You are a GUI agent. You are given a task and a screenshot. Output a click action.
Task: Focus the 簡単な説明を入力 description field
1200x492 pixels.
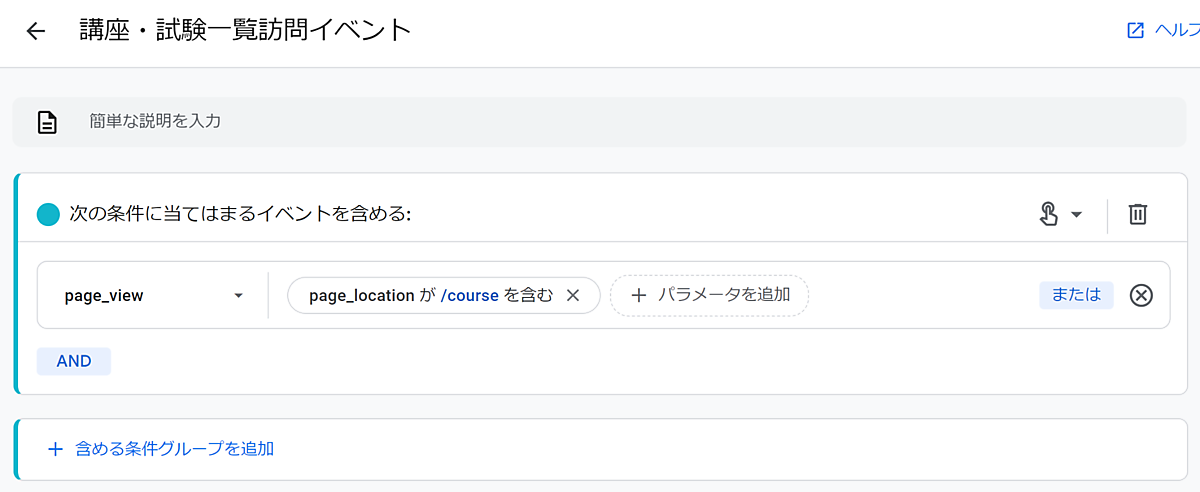(x=600, y=122)
